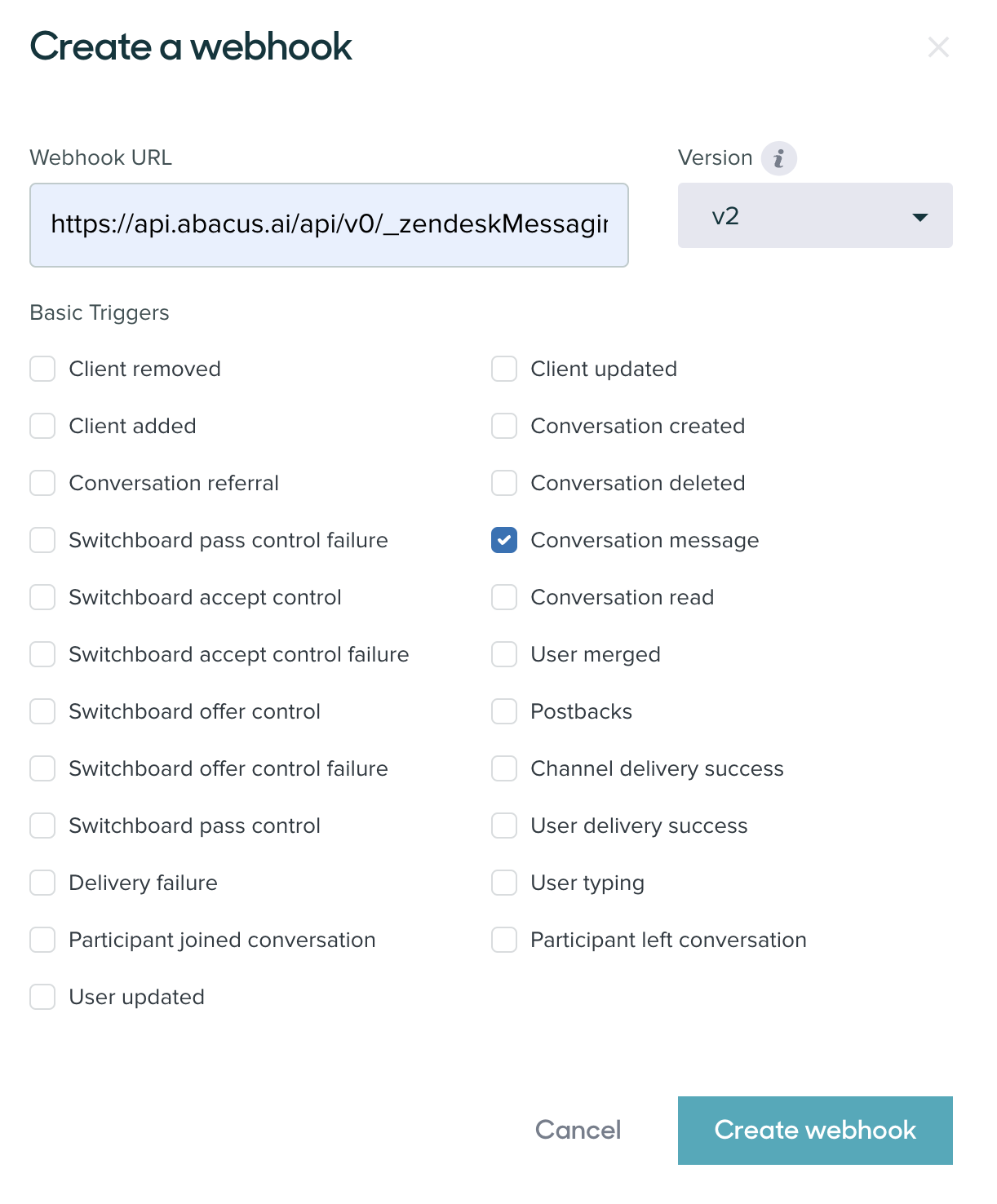
Task: Enable the Client updated trigger
Action: (503, 369)
